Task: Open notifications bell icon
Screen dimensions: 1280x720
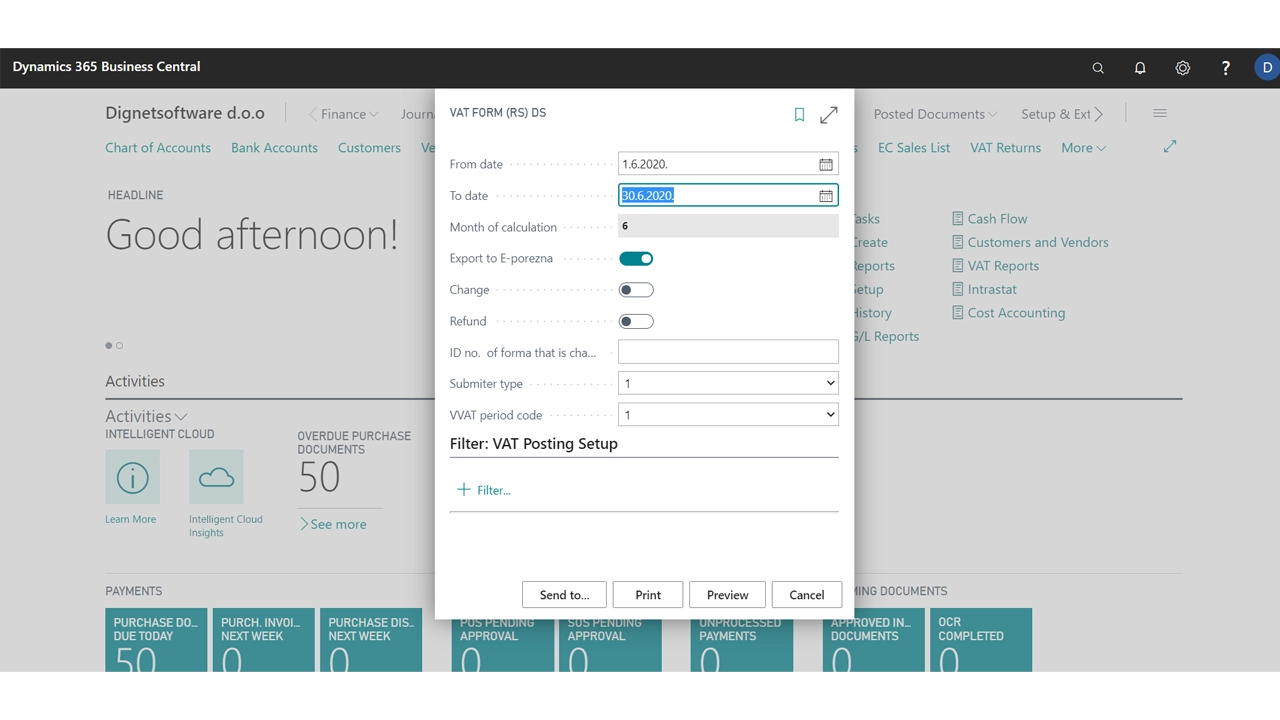Action: pyautogui.click(x=1140, y=68)
